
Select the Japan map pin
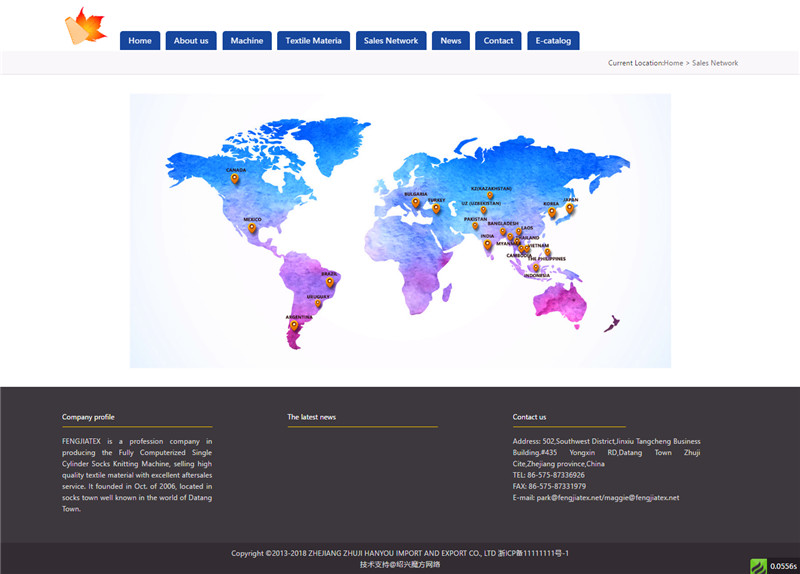tap(570, 208)
